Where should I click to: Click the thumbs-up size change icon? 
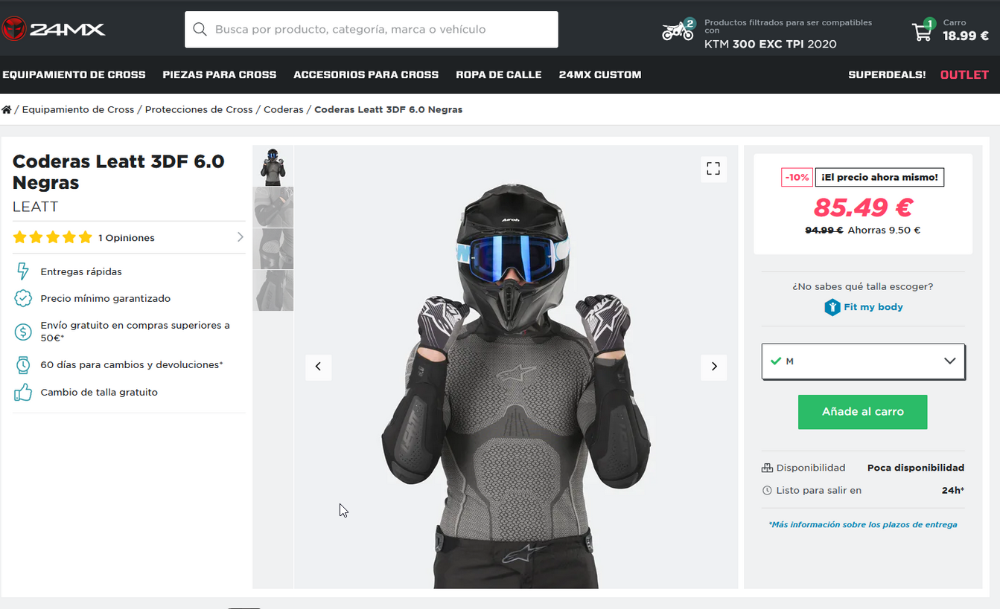coord(23,392)
